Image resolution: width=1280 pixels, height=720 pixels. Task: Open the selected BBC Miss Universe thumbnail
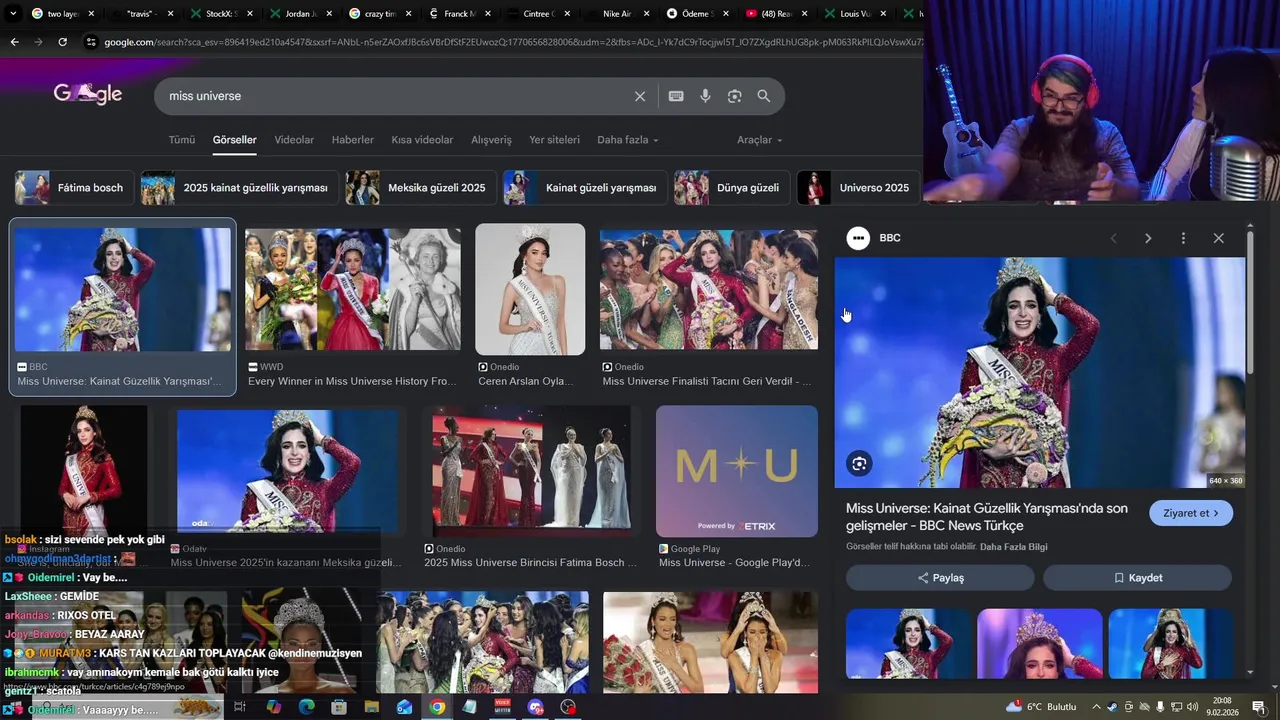point(123,290)
